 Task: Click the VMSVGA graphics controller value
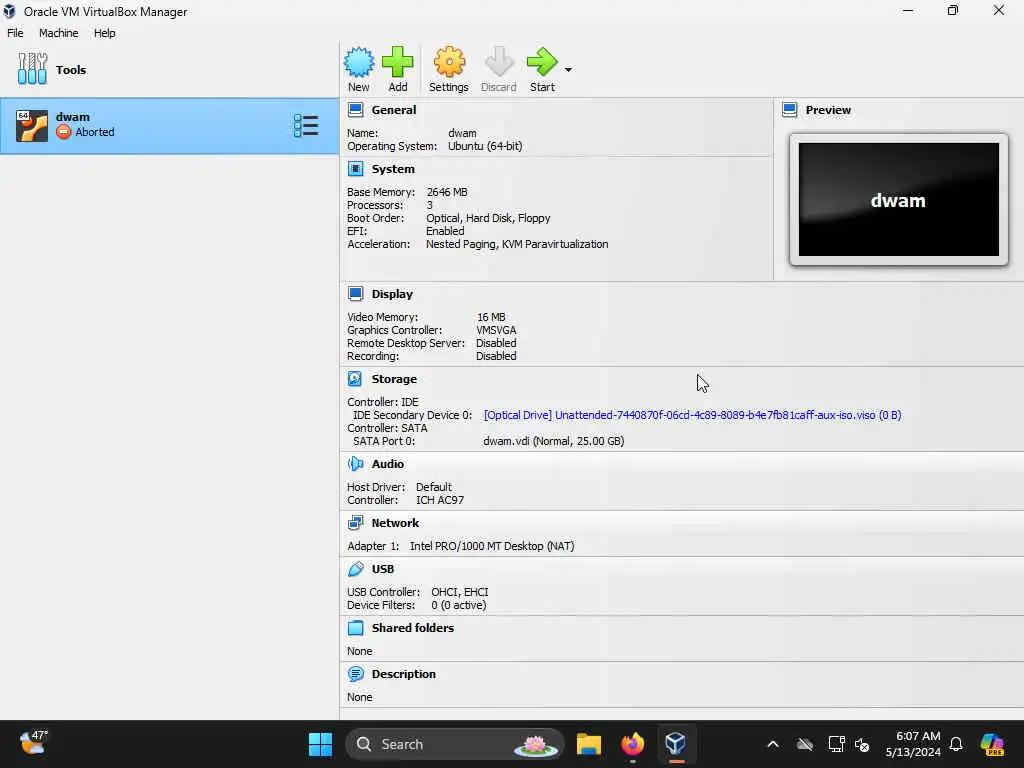tap(496, 330)
